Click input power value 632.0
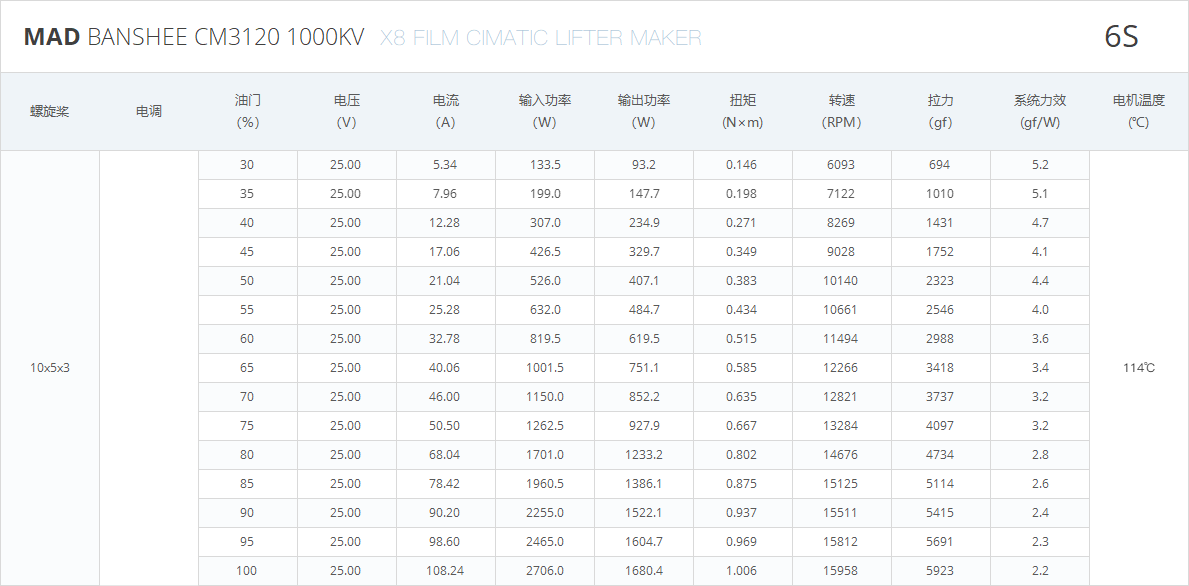This screenshot has height=586, width=1189. (x=544, y=309)
